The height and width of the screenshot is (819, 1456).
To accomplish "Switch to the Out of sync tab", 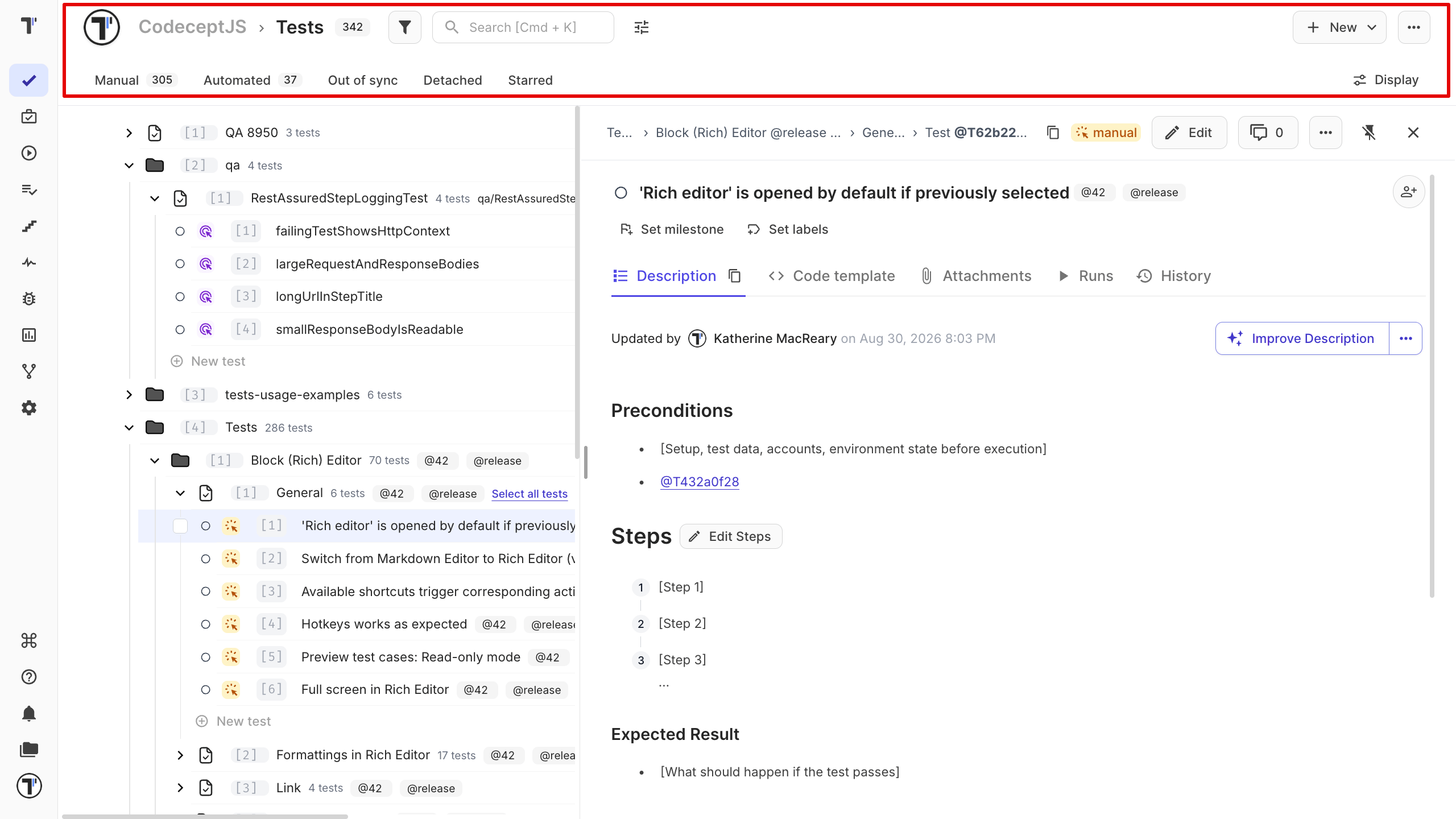I will click(x=363, y=80).
